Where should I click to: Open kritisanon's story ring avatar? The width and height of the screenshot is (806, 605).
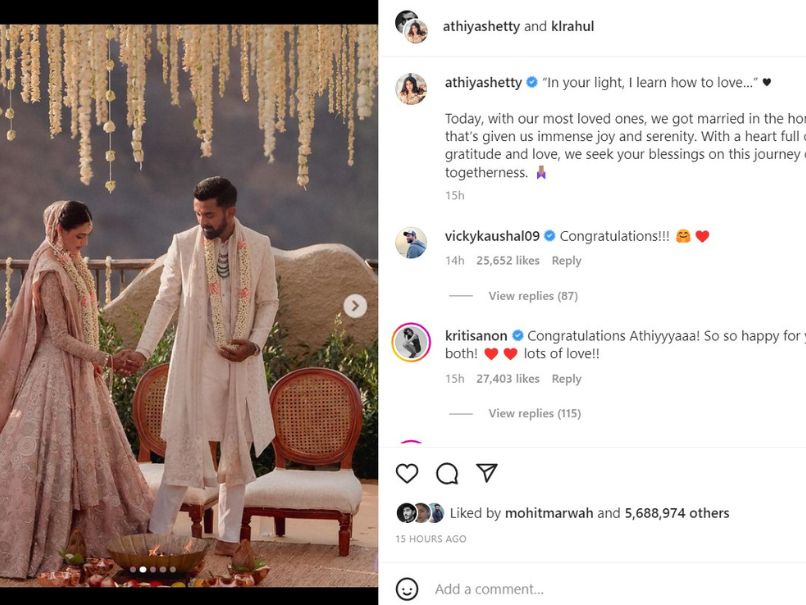click(410, 343)
